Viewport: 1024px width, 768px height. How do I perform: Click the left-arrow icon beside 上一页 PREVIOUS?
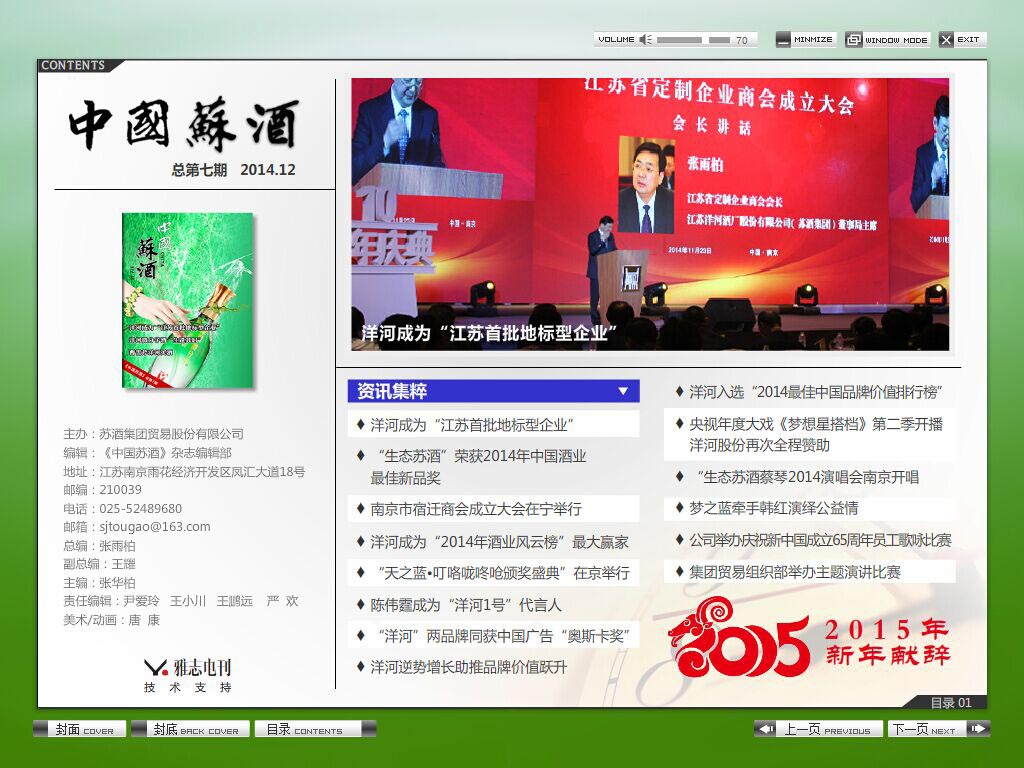coord(766,729)
